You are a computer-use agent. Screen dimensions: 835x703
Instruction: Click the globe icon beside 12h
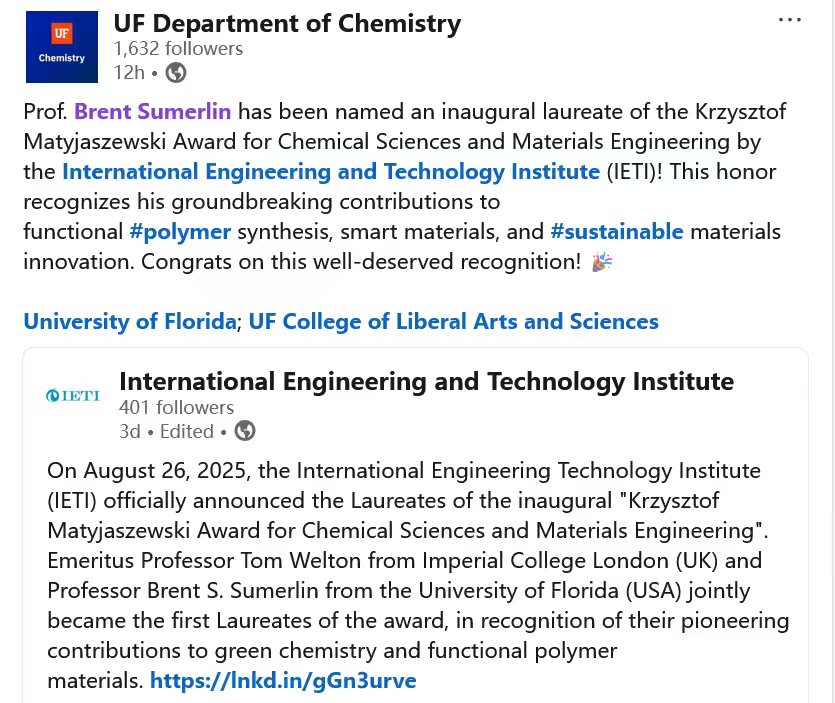[x=176, y=72]
